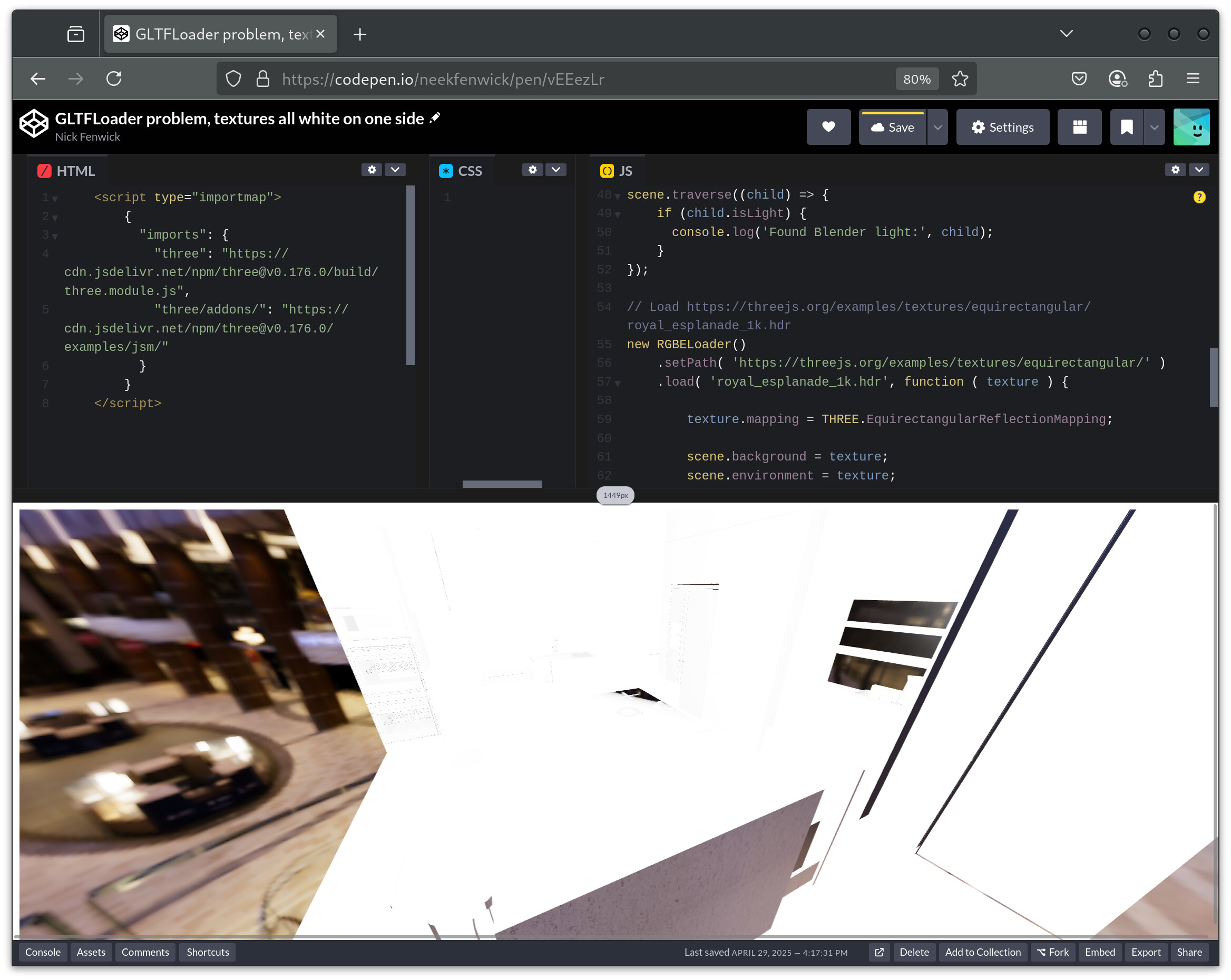Collapse the fold arrow on HTML line 3
The height and width of the screenshot is (980, 1231).
55,236
